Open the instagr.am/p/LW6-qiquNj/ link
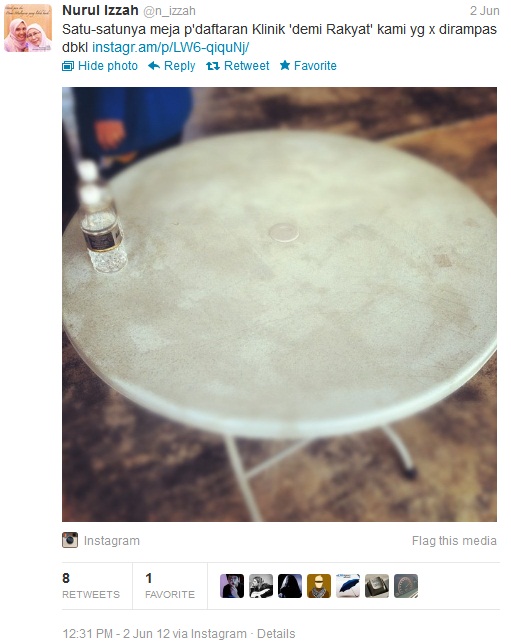Screen dimensions: 511x643 171,48
